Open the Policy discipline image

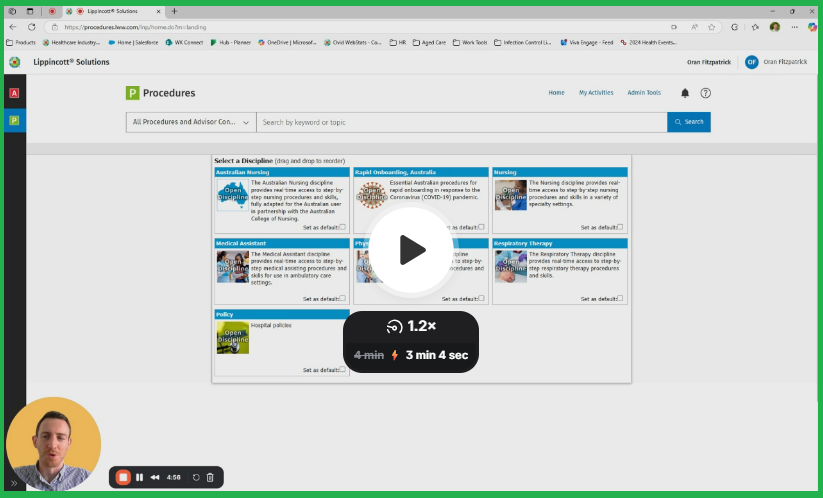[x=232, y=337]
